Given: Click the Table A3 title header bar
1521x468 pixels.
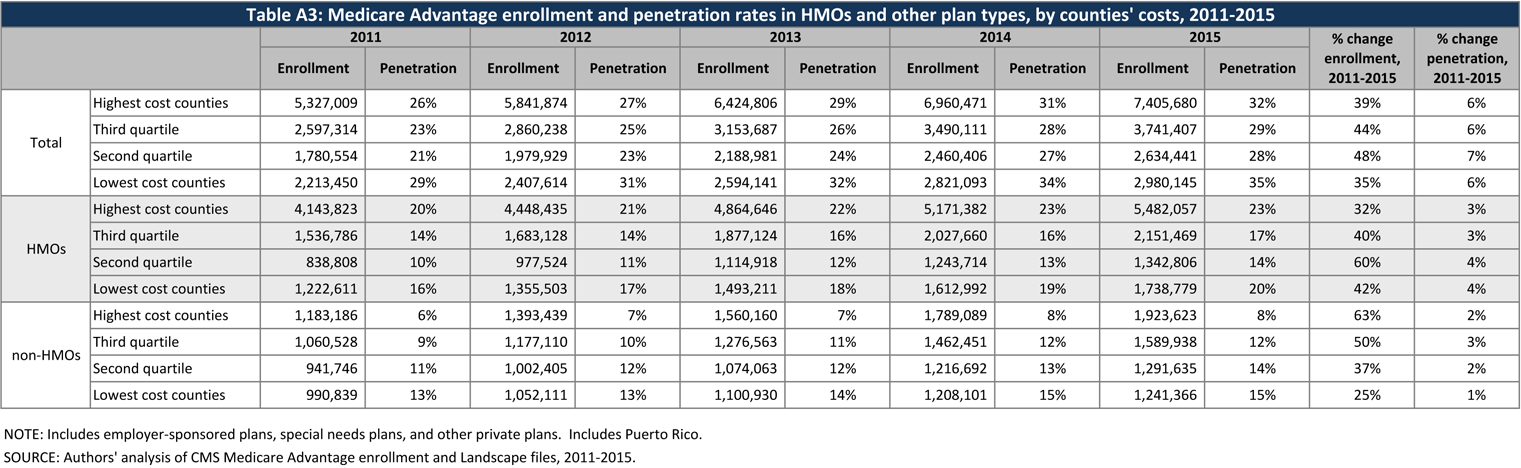Looking at the screenshot, I should pos(760,15).
